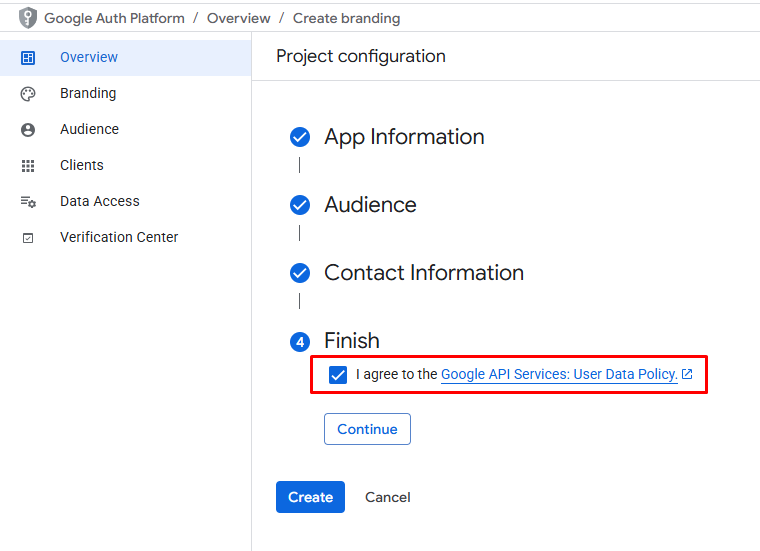Open Clients in the sidebar

126,165
